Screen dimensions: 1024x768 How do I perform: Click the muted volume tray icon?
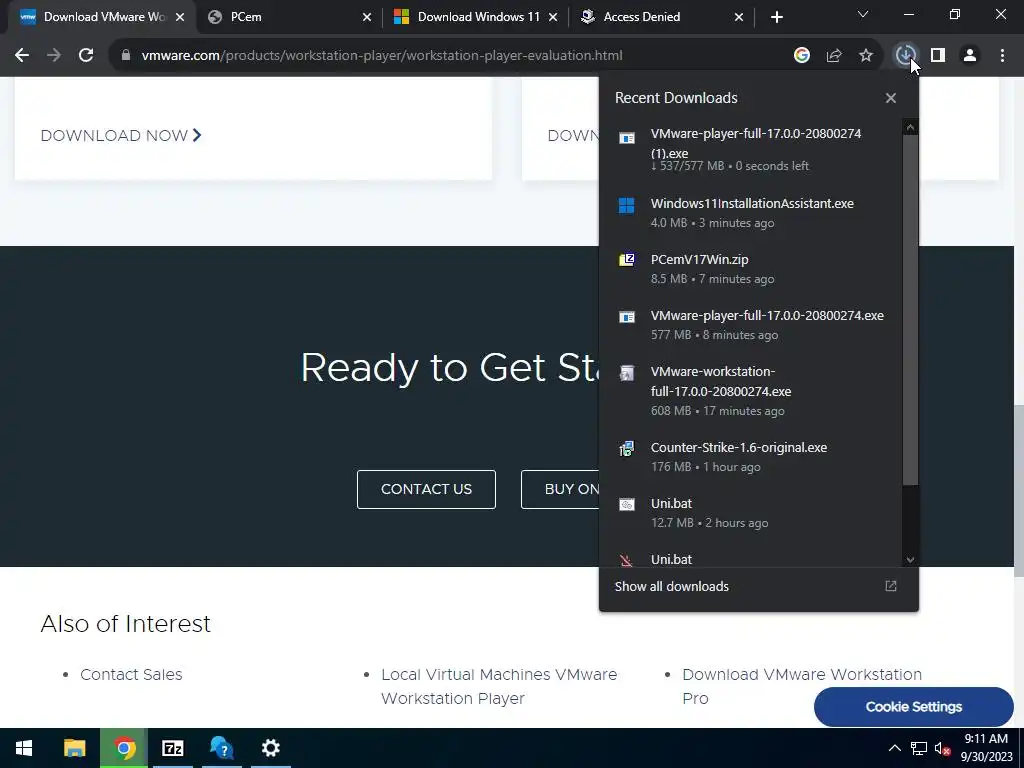click(942, 748)
